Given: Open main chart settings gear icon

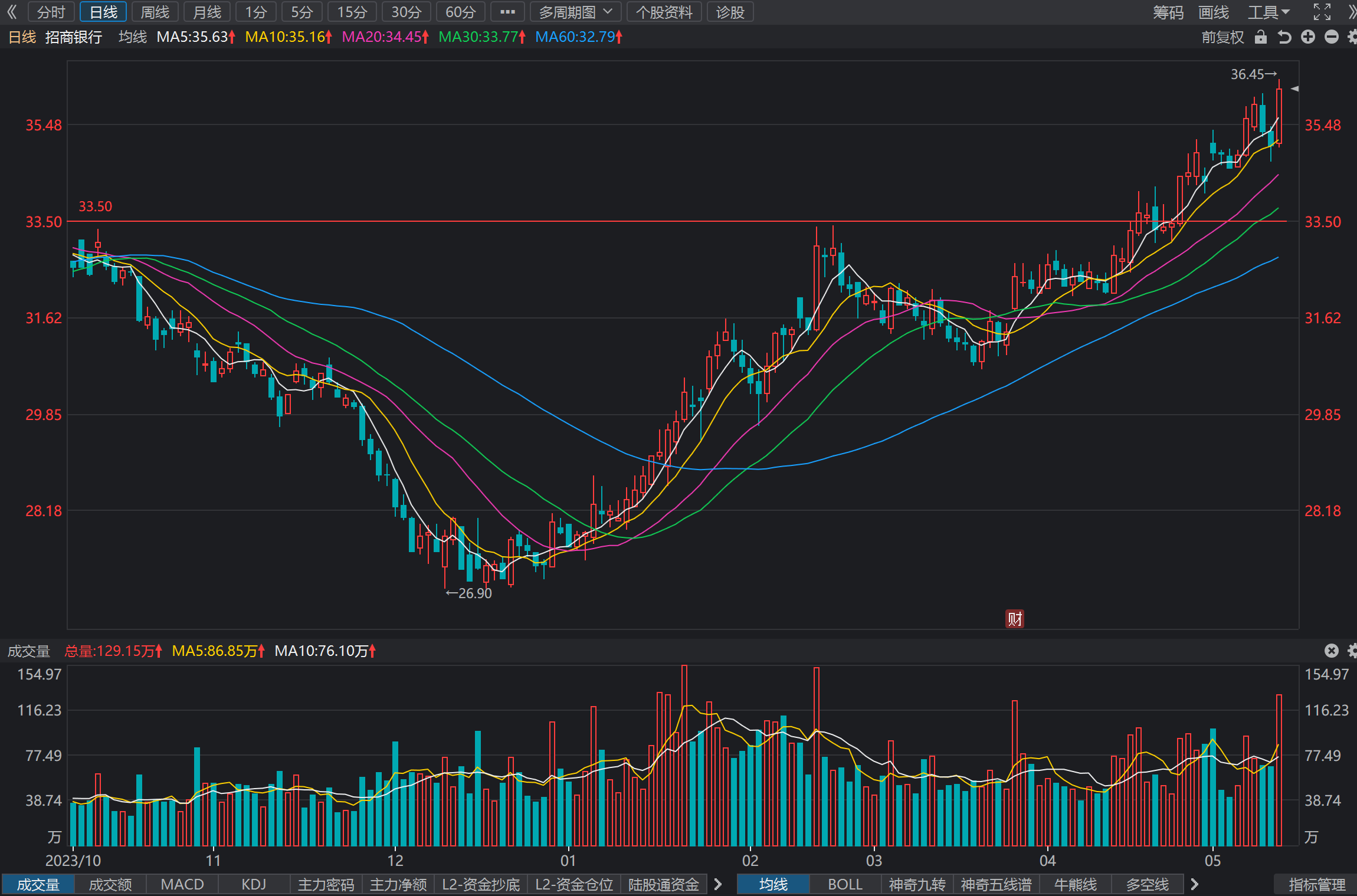Looking at the screenshot, I should [x=1352, y=37].
